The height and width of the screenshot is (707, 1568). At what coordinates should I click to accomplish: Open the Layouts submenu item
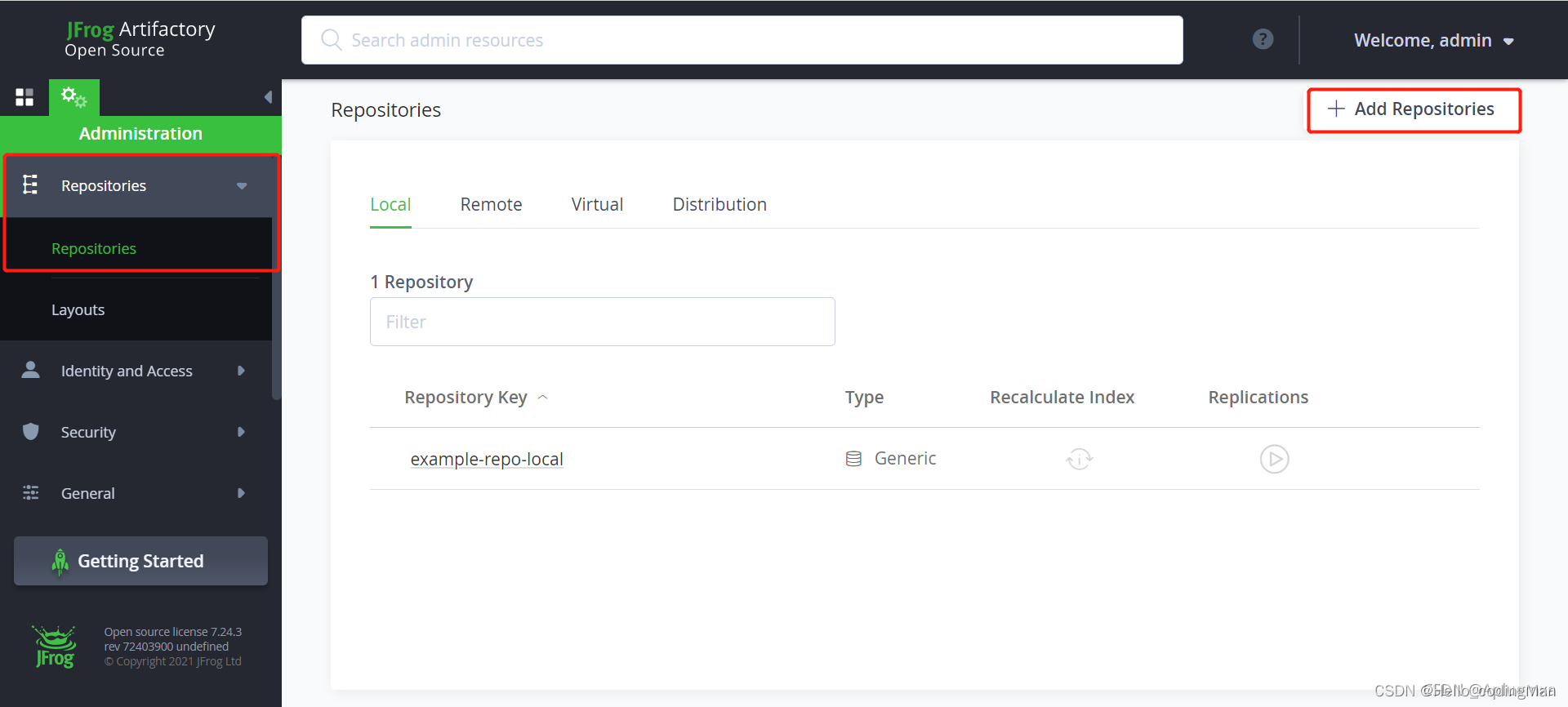(x=78, y=310)
